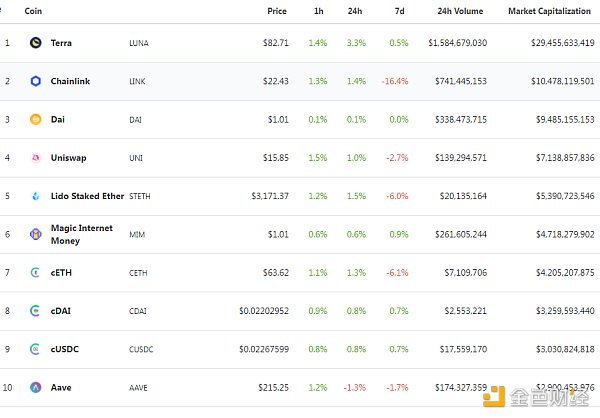Click the Uniswap unicorn logo icon

coord(36,157)
